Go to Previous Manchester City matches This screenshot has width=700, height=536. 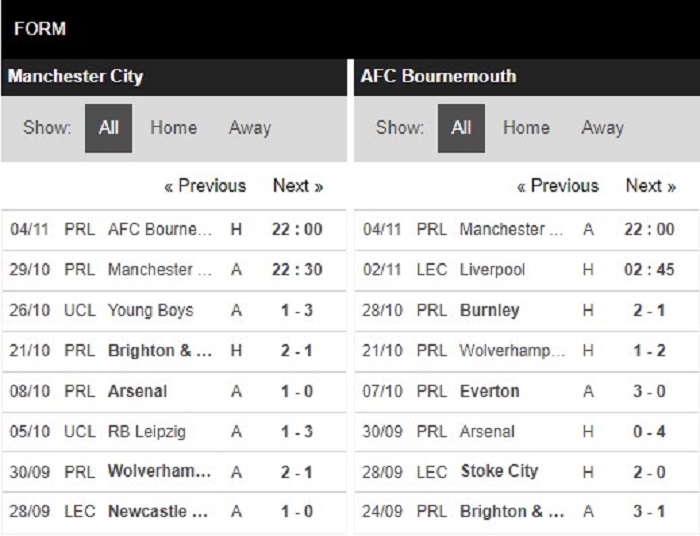(205, 186)
